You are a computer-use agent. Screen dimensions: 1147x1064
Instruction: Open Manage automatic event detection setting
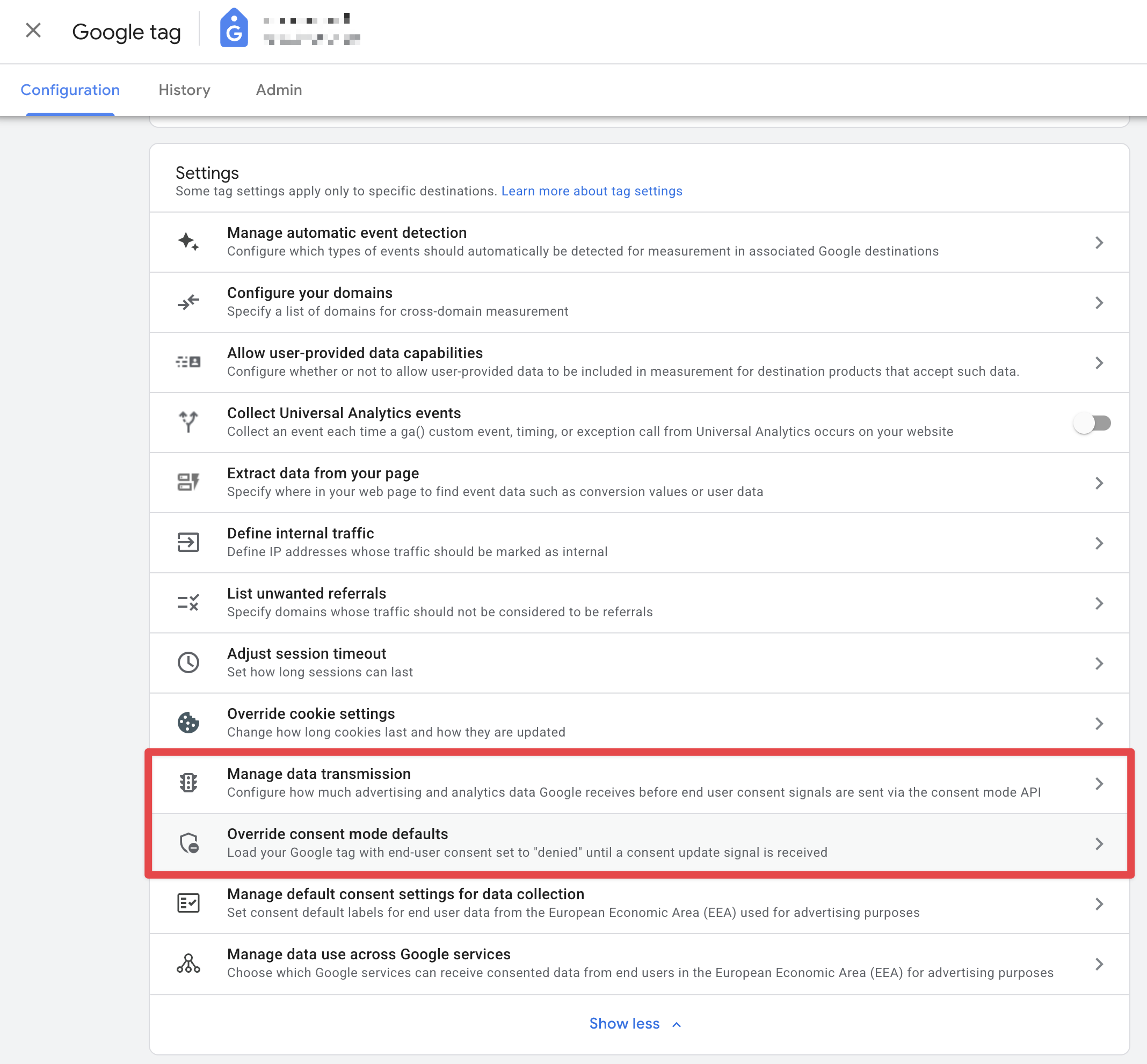click(x=639, y=242)
